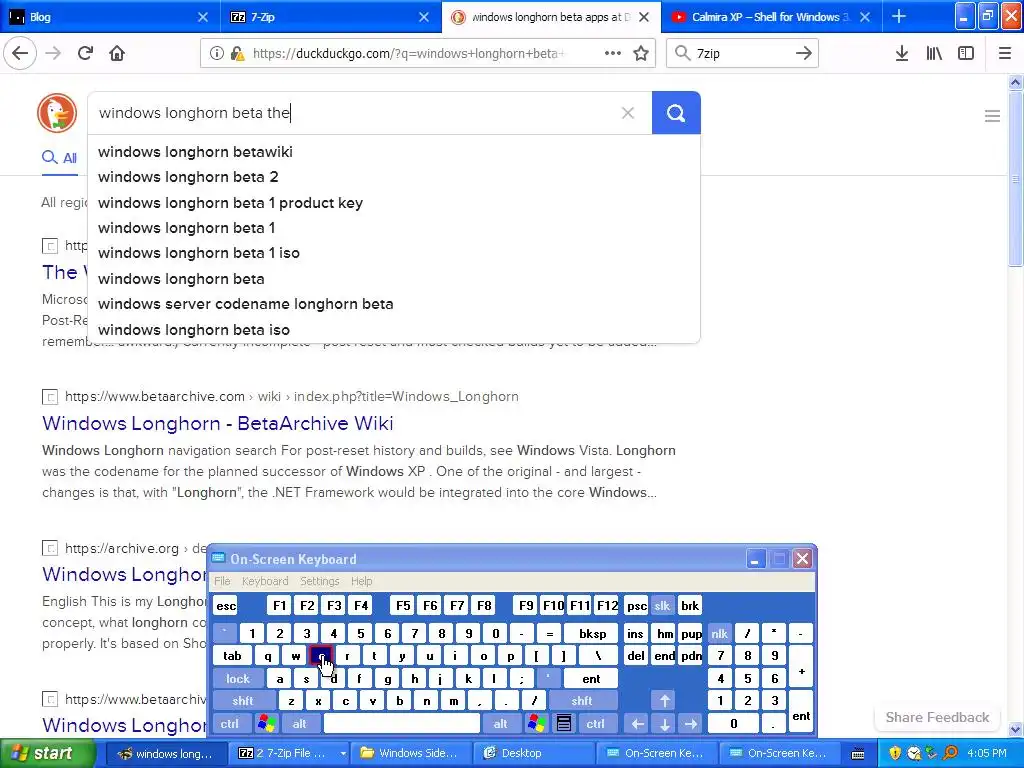Open the Firefox home page icon
This screenshot has width=1024, height=768.
(117, 53)
